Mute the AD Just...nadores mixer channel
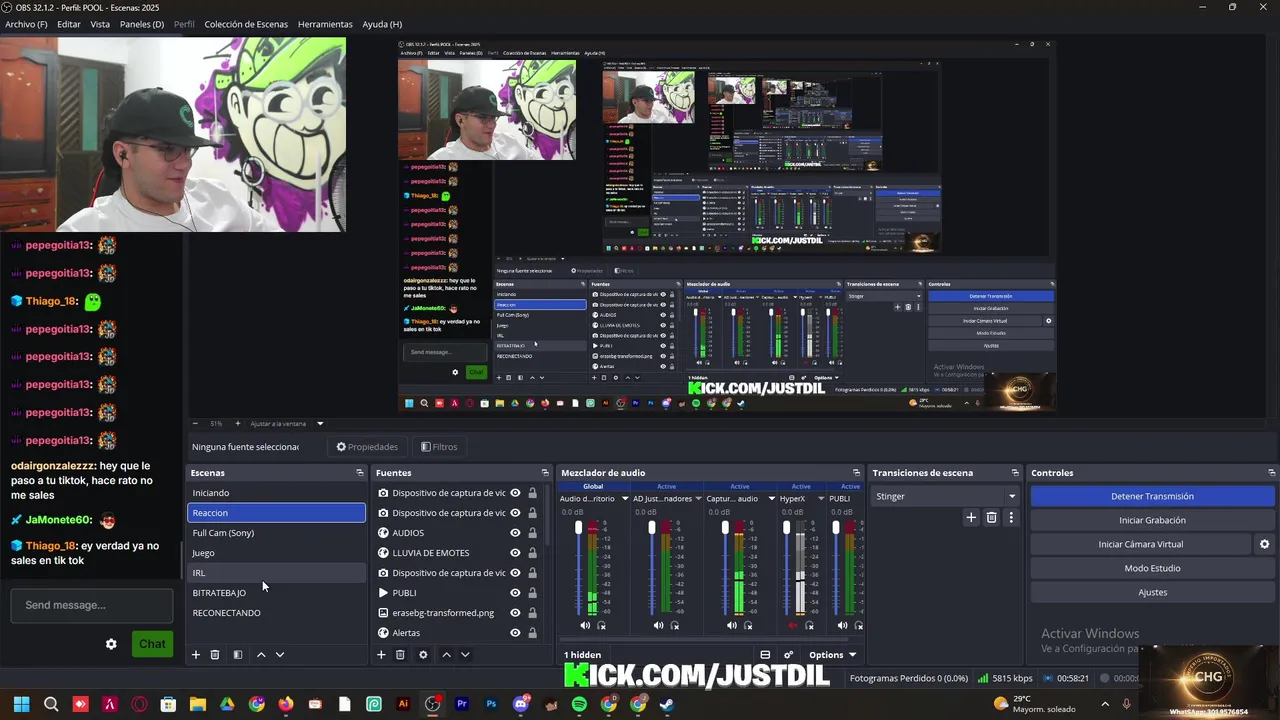Image resolution: width=1280 pixels, height=720 pixels. coord(658,626)
